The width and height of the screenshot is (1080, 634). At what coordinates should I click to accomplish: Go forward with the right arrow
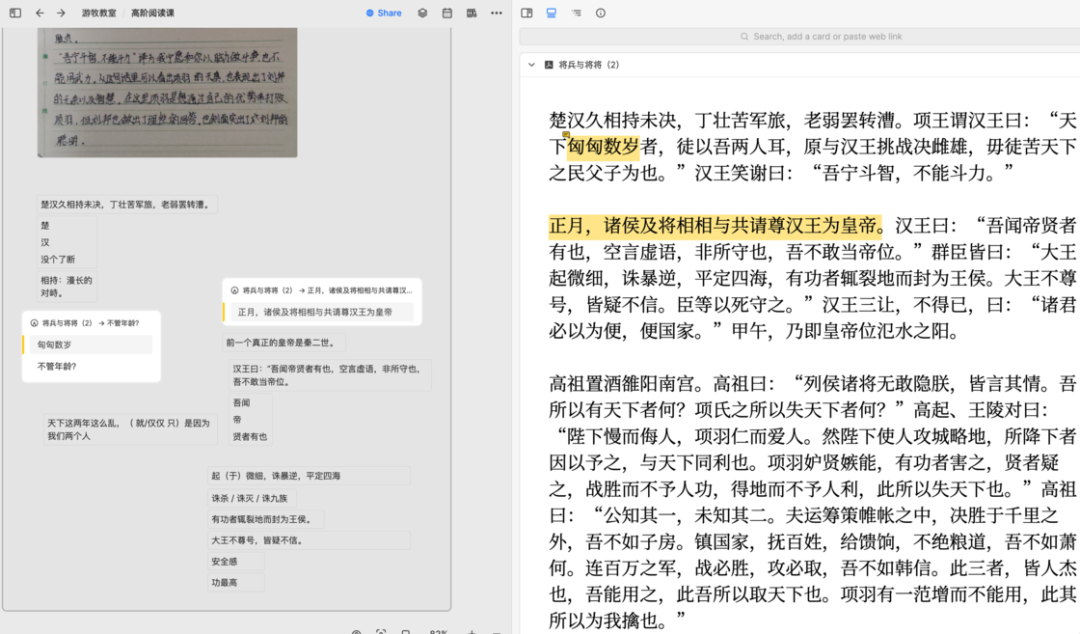coord(61,13)
